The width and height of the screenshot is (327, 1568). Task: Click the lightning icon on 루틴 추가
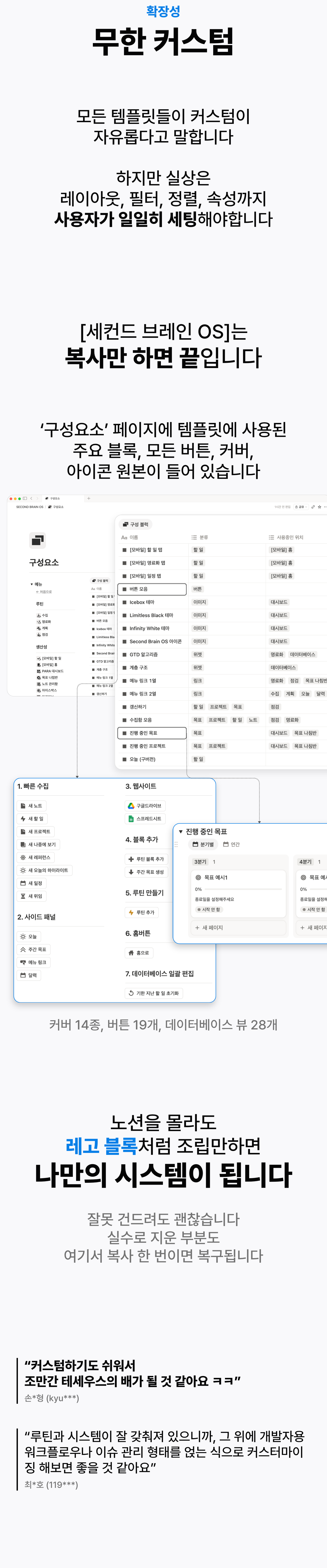[x=131, y=912]
